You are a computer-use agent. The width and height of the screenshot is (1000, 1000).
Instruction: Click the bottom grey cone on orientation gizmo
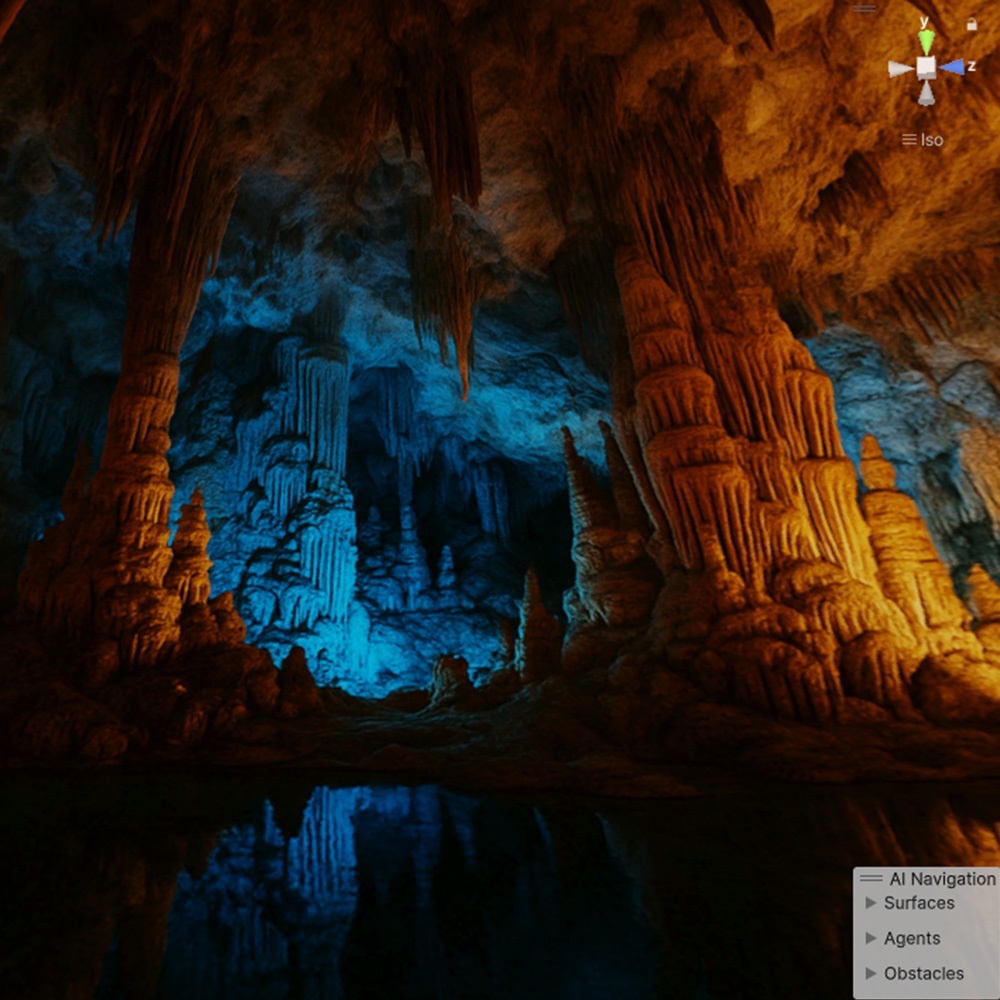[926, 93]
